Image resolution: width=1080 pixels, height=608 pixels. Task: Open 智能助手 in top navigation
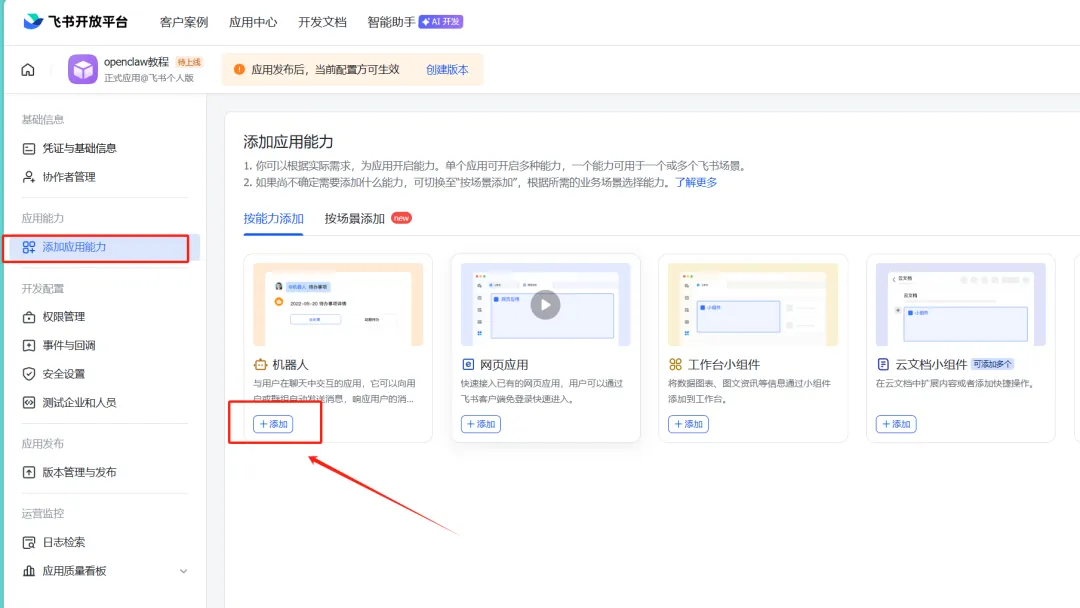pyautogui.click(x=391, y=22)
